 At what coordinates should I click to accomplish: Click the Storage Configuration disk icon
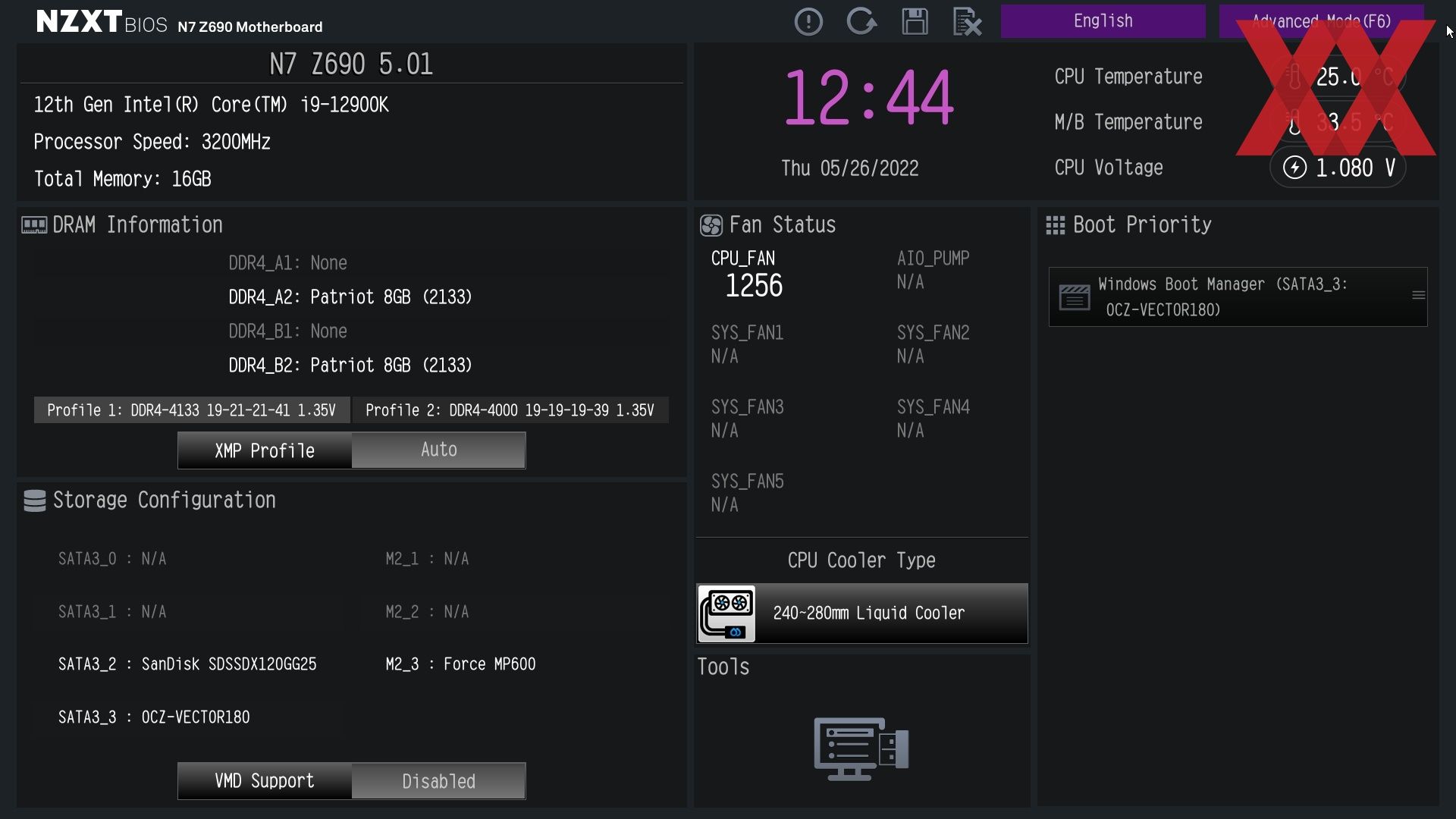pyautogui.click(x=35, y=500)
